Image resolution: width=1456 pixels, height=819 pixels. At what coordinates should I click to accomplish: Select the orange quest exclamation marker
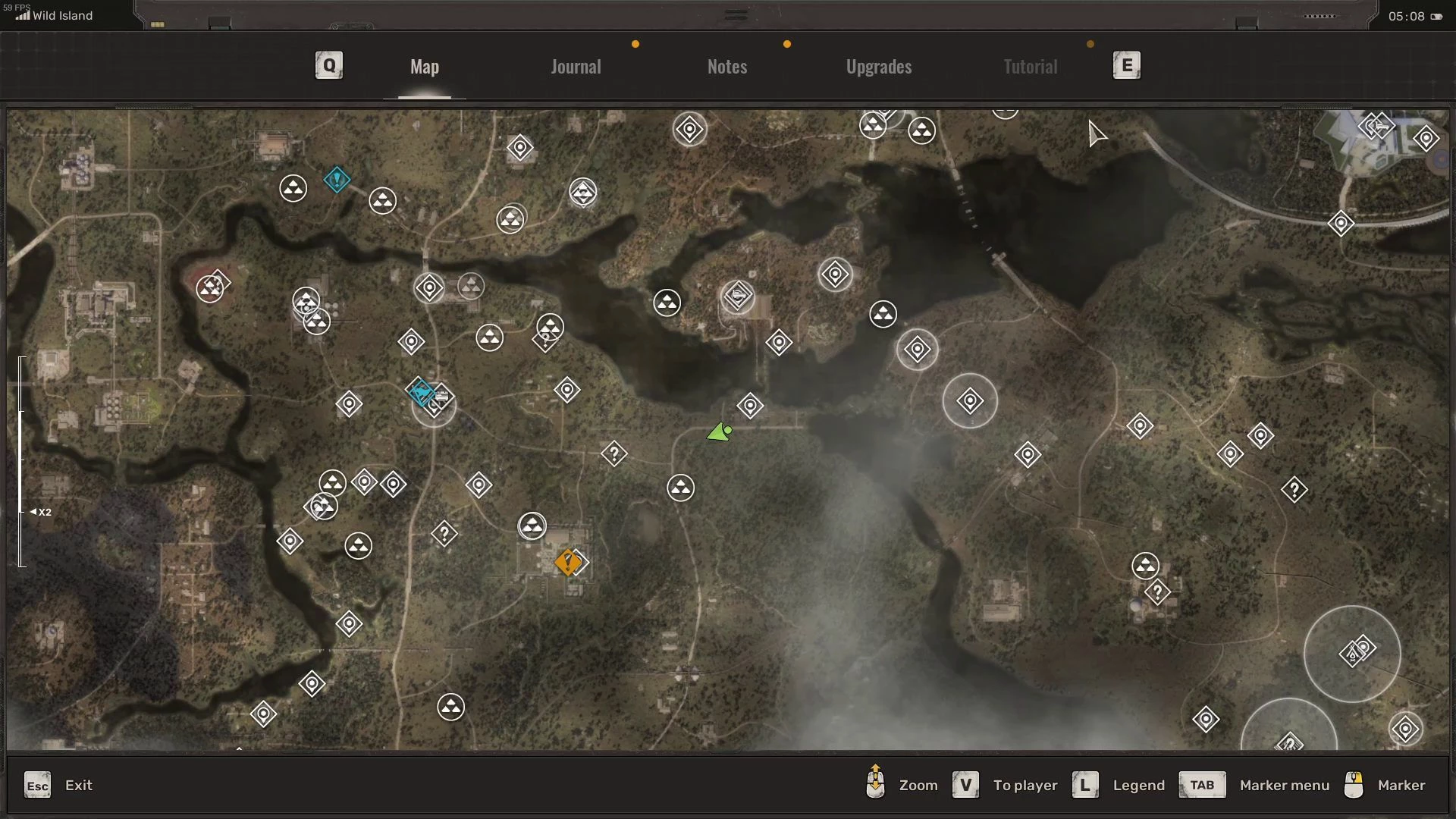(567, 563)
